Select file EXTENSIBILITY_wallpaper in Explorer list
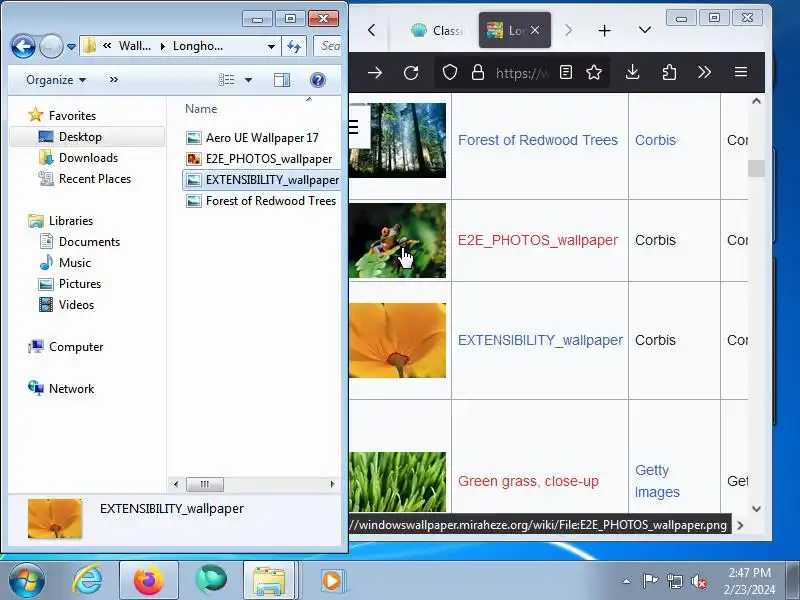The height and width of the screenshot is (600, 800). [x=262, y=180]
